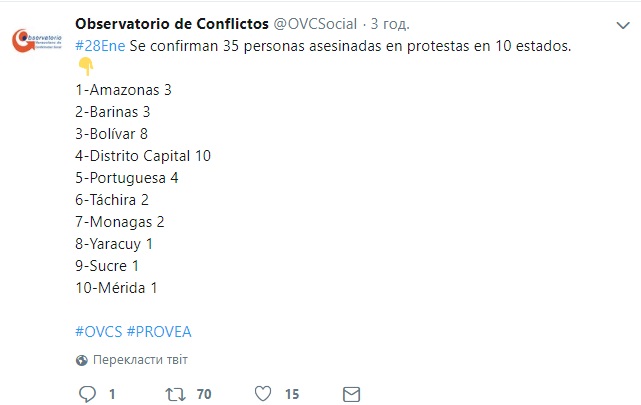The width and height of the screenshot is (641, 405).
Task: Visit the Observatorio de Conflictos profile name
Action: point(172,24)
